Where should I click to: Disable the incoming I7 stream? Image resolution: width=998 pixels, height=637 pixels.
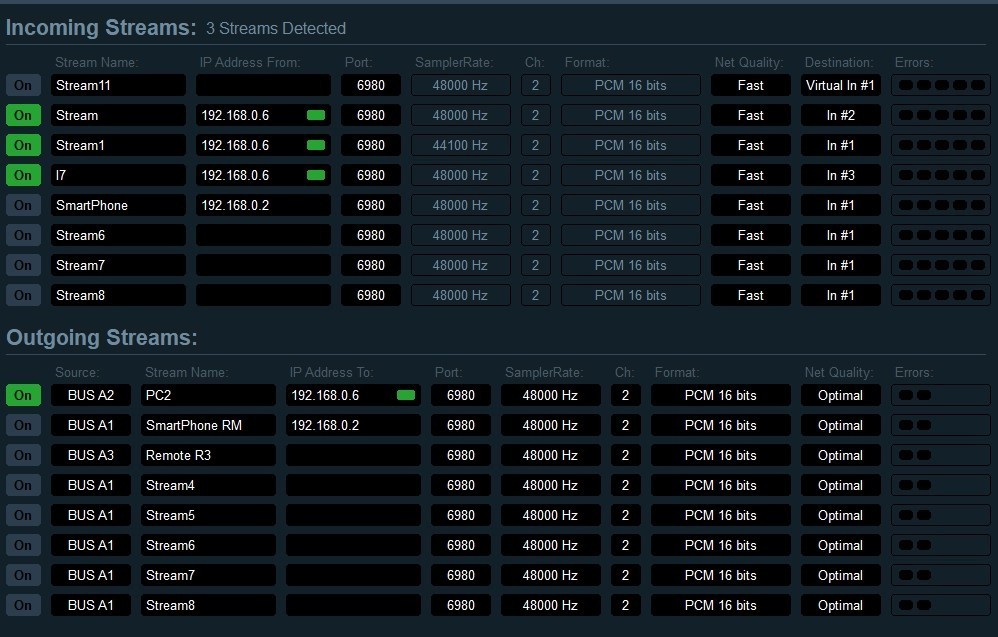click(23, 175)
